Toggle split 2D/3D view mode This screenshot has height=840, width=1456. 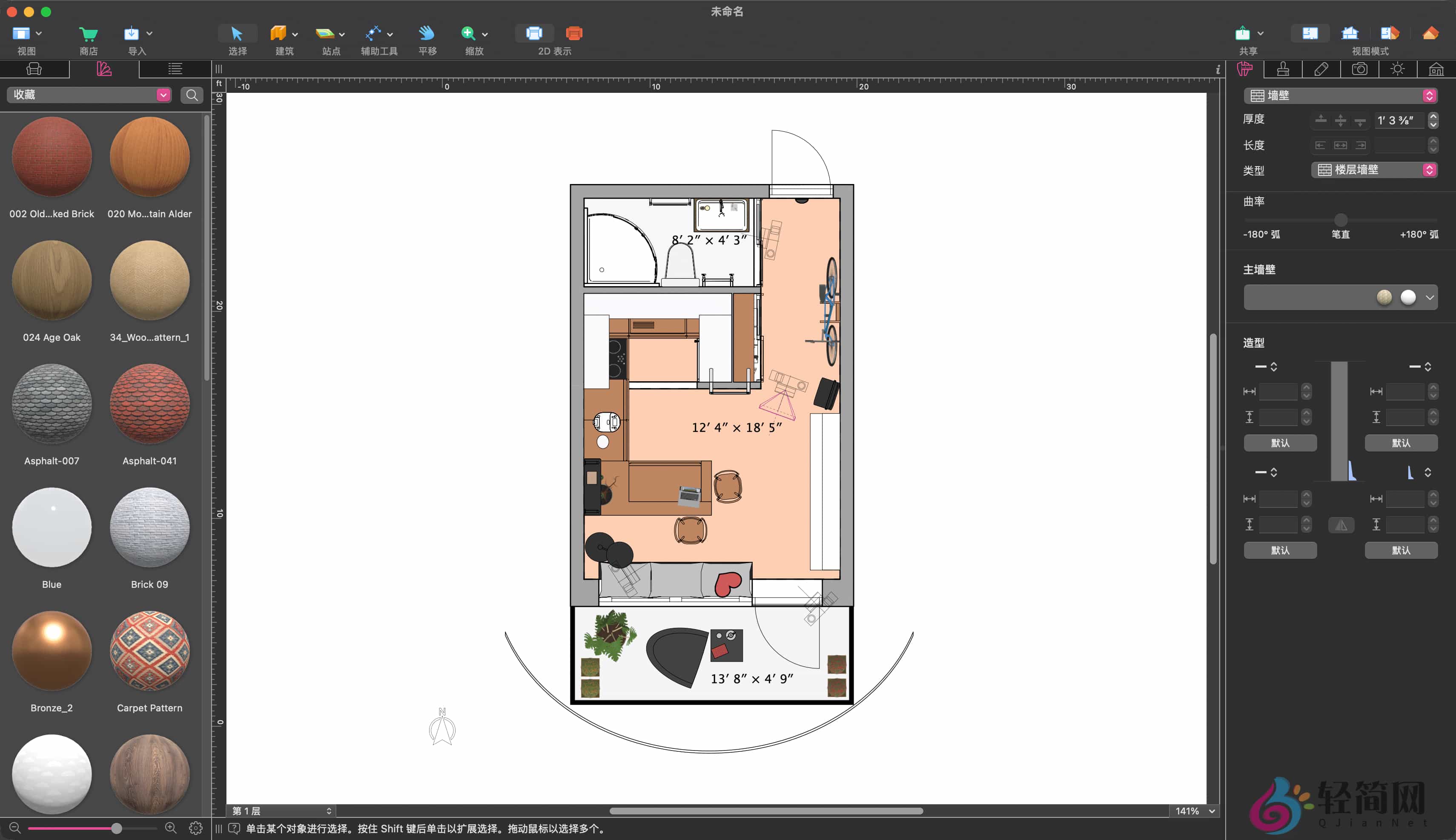click(x=1389, y=34)
